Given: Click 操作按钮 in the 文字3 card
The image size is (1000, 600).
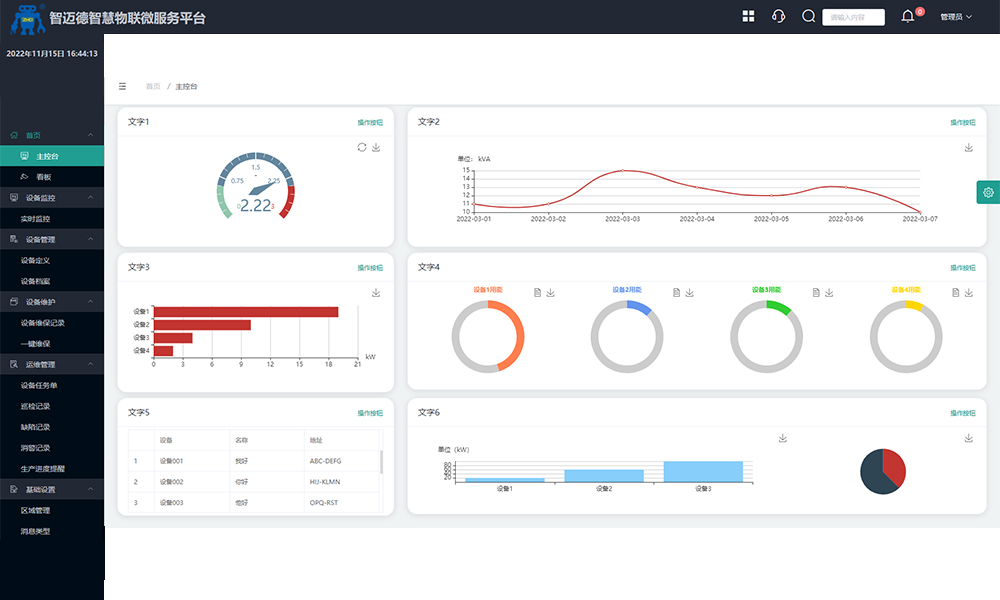Looking at the screenshot, I should (370, 268).
